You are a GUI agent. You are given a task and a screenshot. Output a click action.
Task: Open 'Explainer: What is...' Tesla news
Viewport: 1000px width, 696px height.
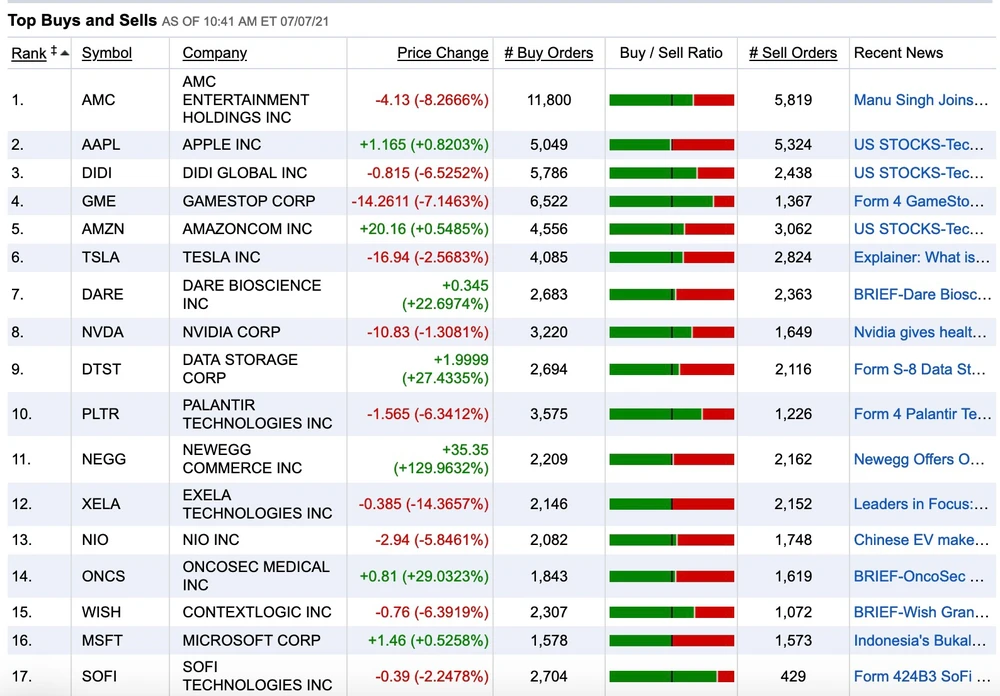pyautogui.click(x=921, y=257)
